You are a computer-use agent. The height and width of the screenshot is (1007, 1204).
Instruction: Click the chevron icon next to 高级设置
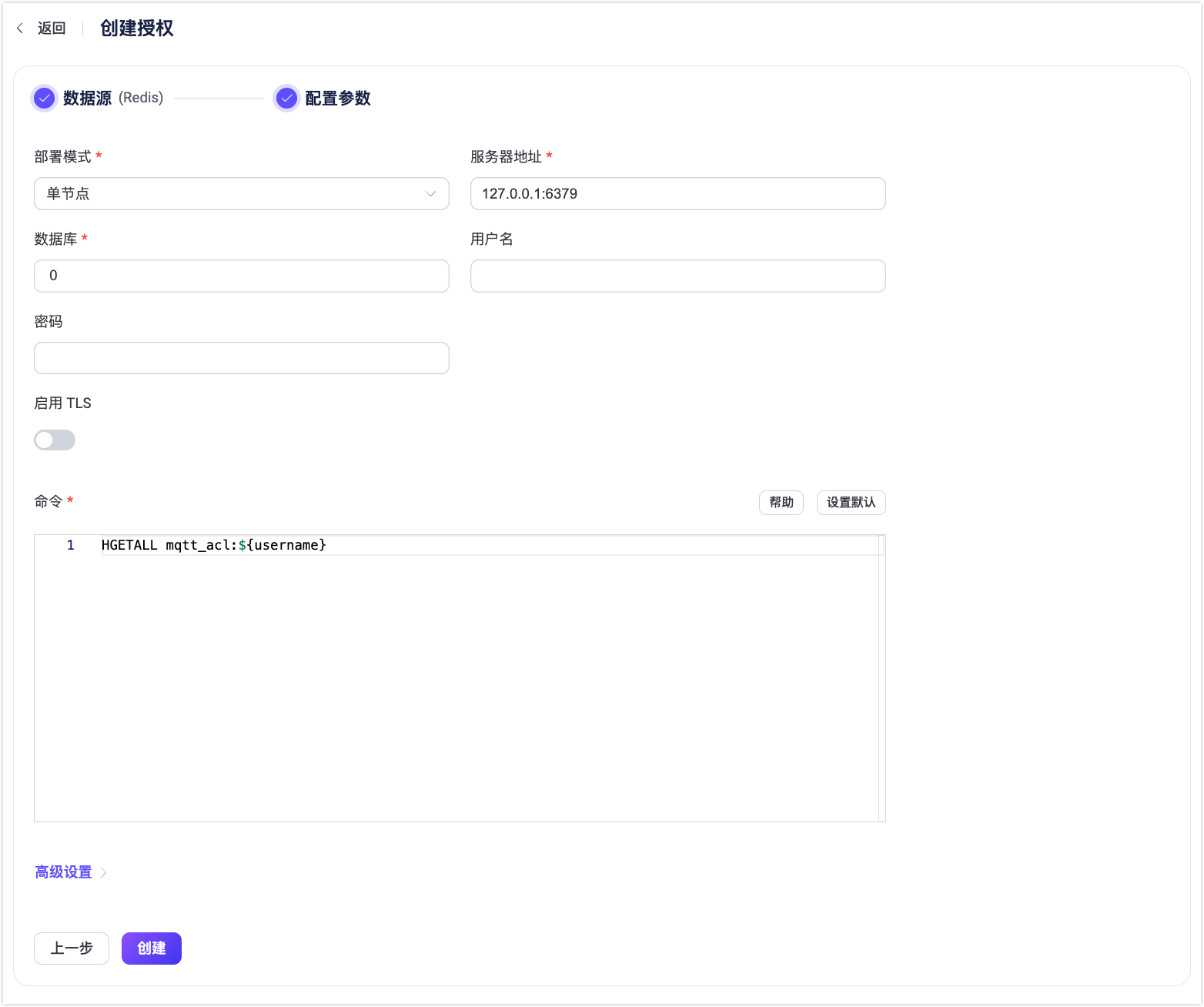(x=102, y=872)
